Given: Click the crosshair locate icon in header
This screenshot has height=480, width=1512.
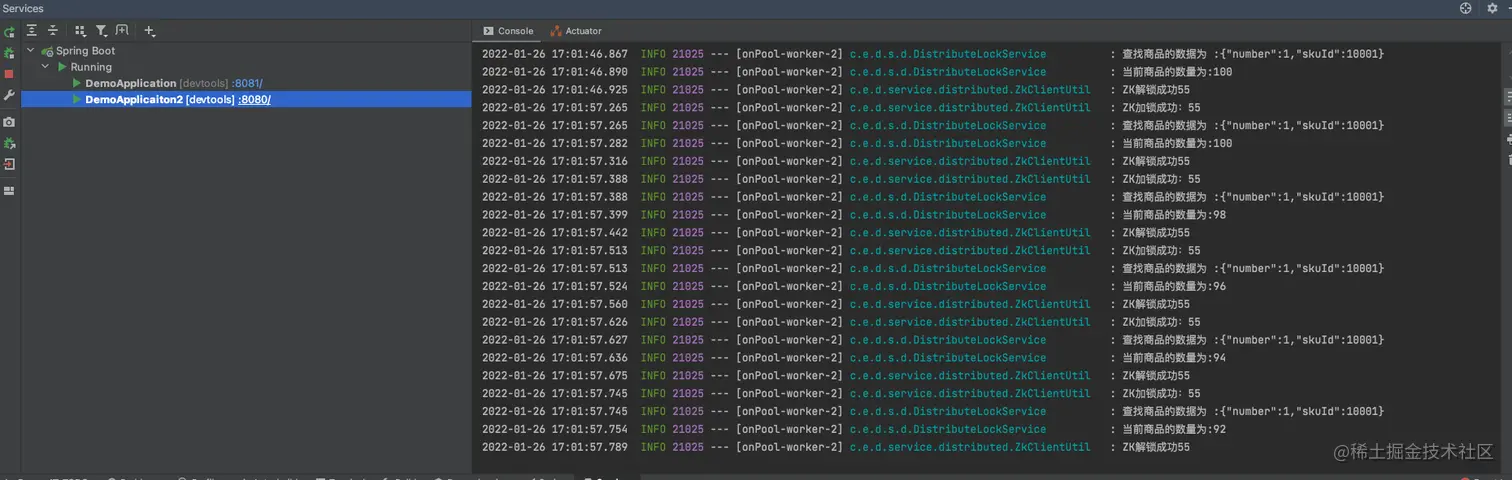Looking at the screenshot, I should [x=1466, y=8].
